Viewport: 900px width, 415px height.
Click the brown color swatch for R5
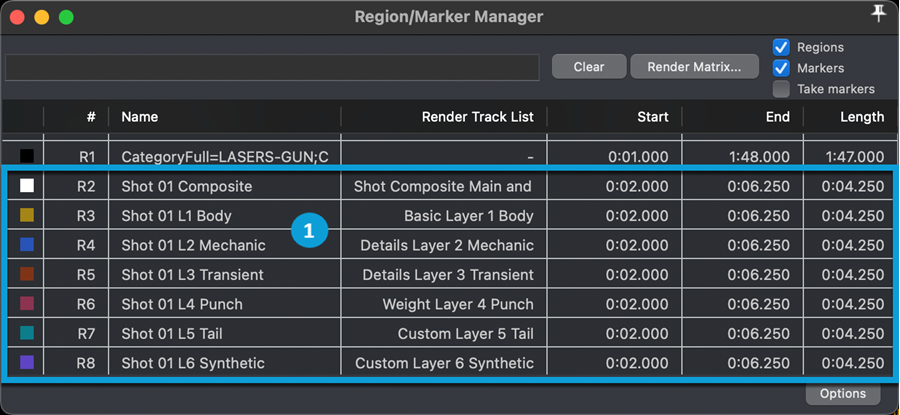pyautogui.click(x=27, y=275)
